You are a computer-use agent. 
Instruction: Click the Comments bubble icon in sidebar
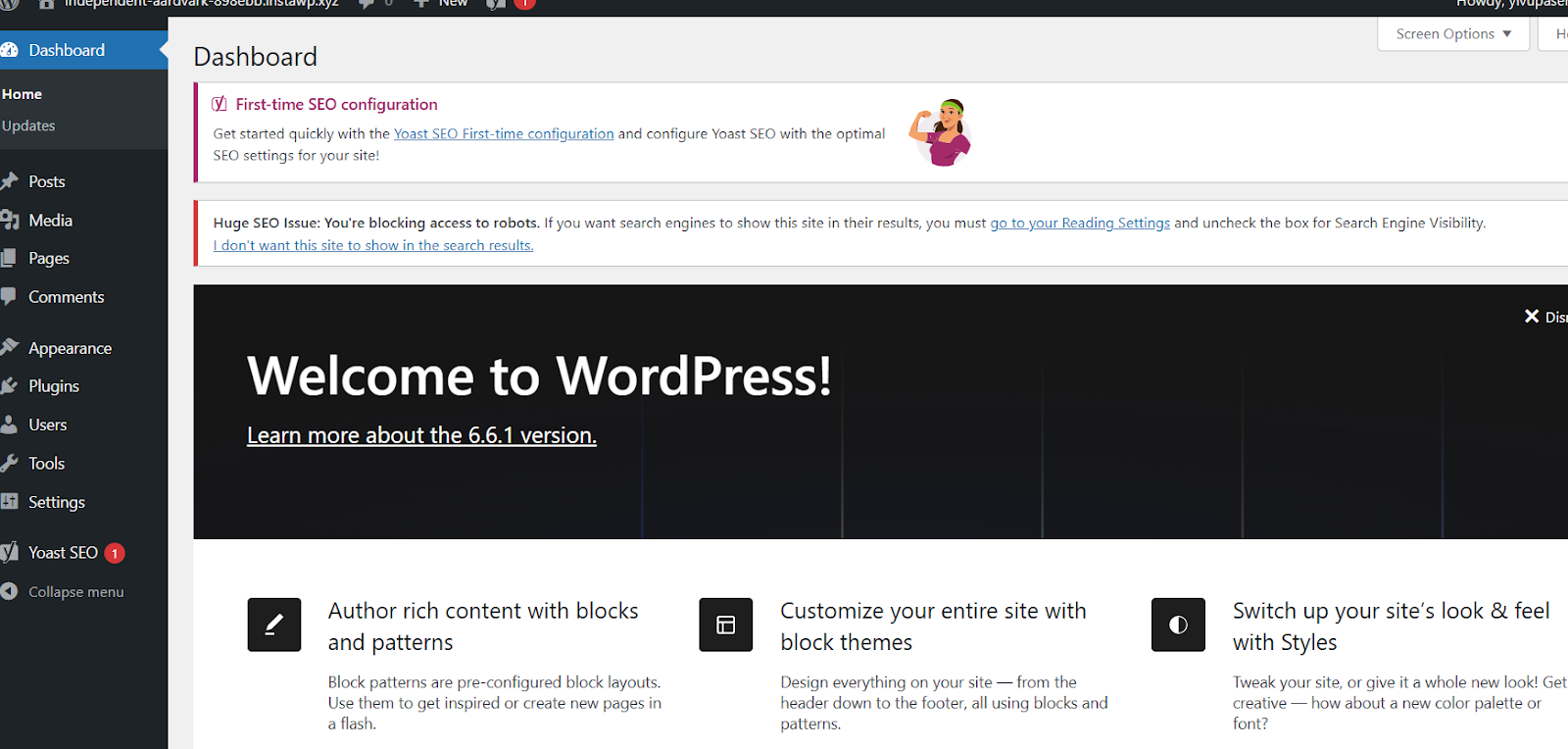tap(9, 296)
